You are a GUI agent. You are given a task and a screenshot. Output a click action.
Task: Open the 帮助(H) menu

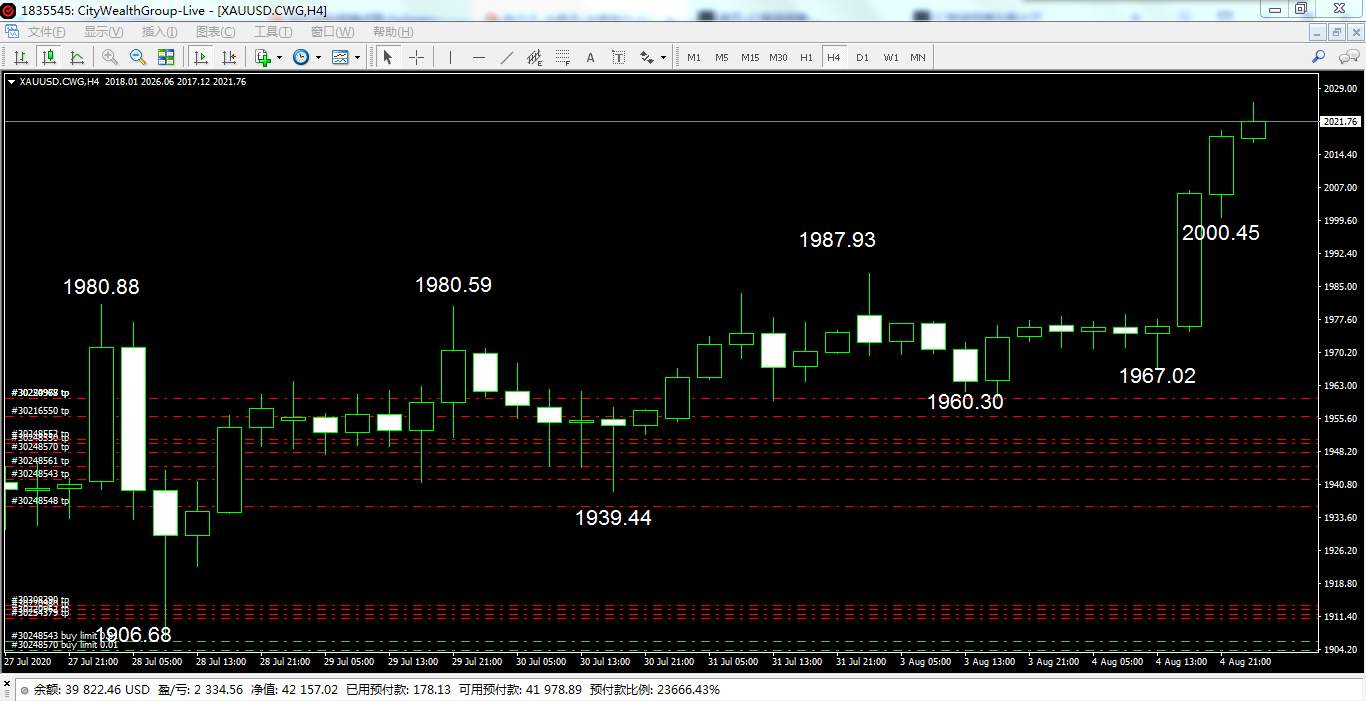pos(392,32)
